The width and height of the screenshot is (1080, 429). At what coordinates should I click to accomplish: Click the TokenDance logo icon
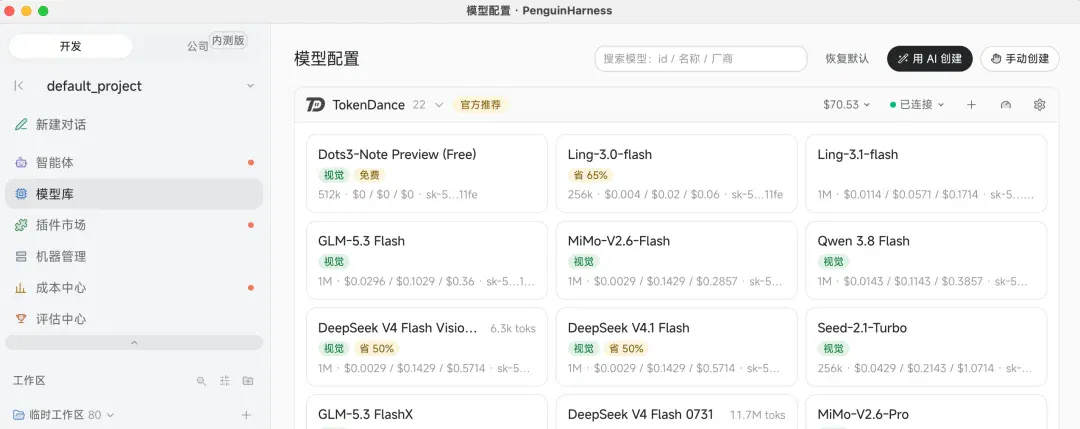(315, 105)
